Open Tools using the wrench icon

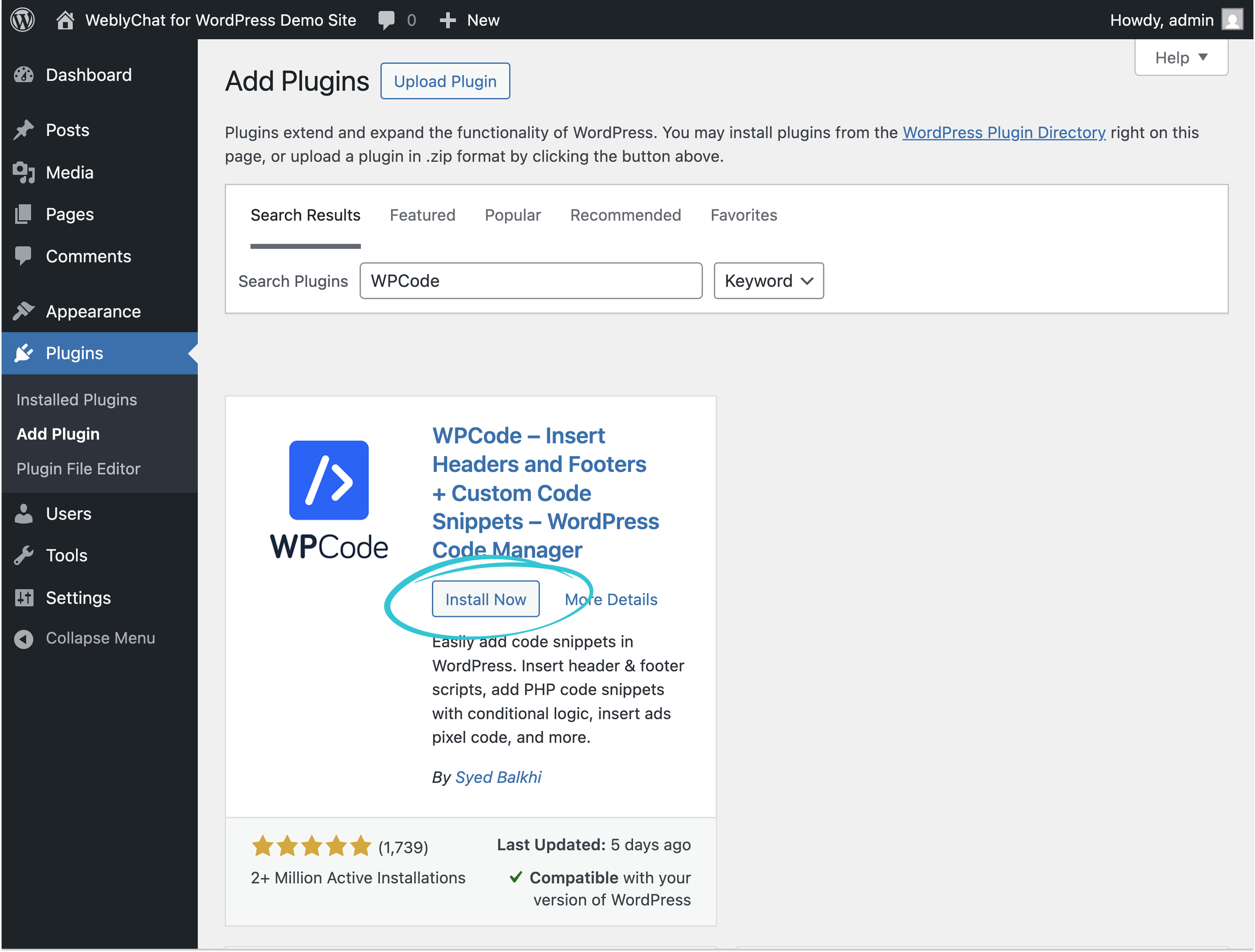[24, 555]
